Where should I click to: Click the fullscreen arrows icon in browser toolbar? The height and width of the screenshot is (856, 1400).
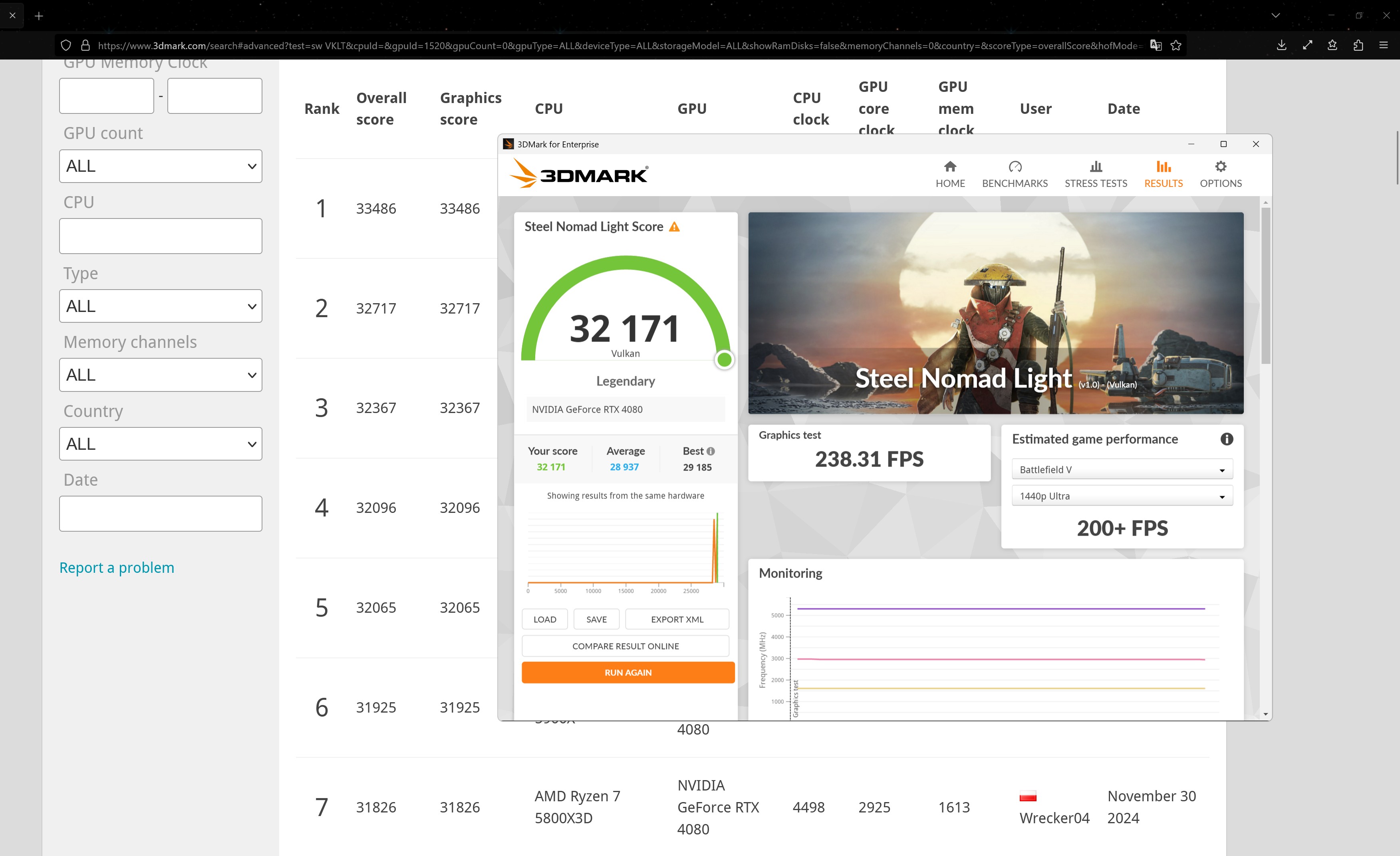pyautogui.click(x=1307, y=46)
